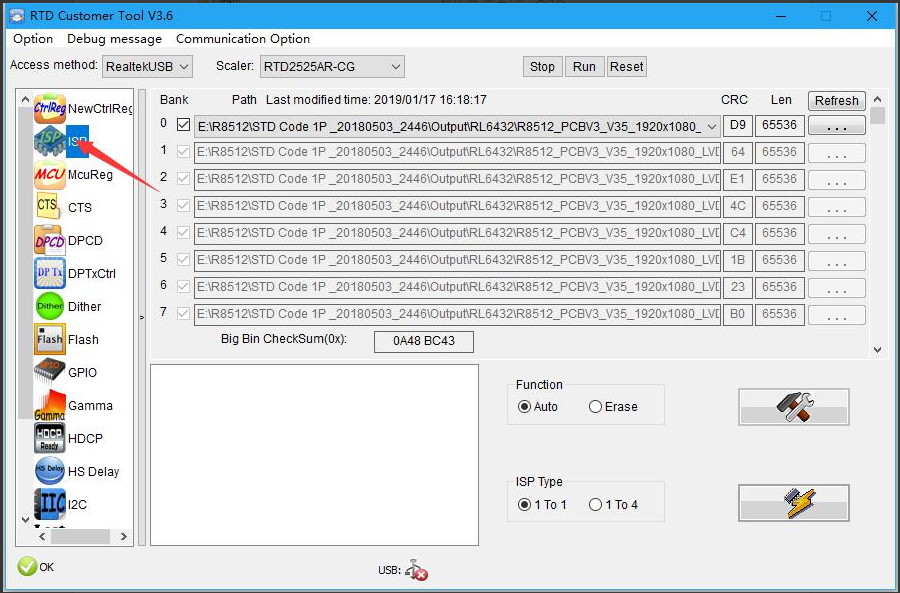Click the Last modified time text

pos(376,99)
